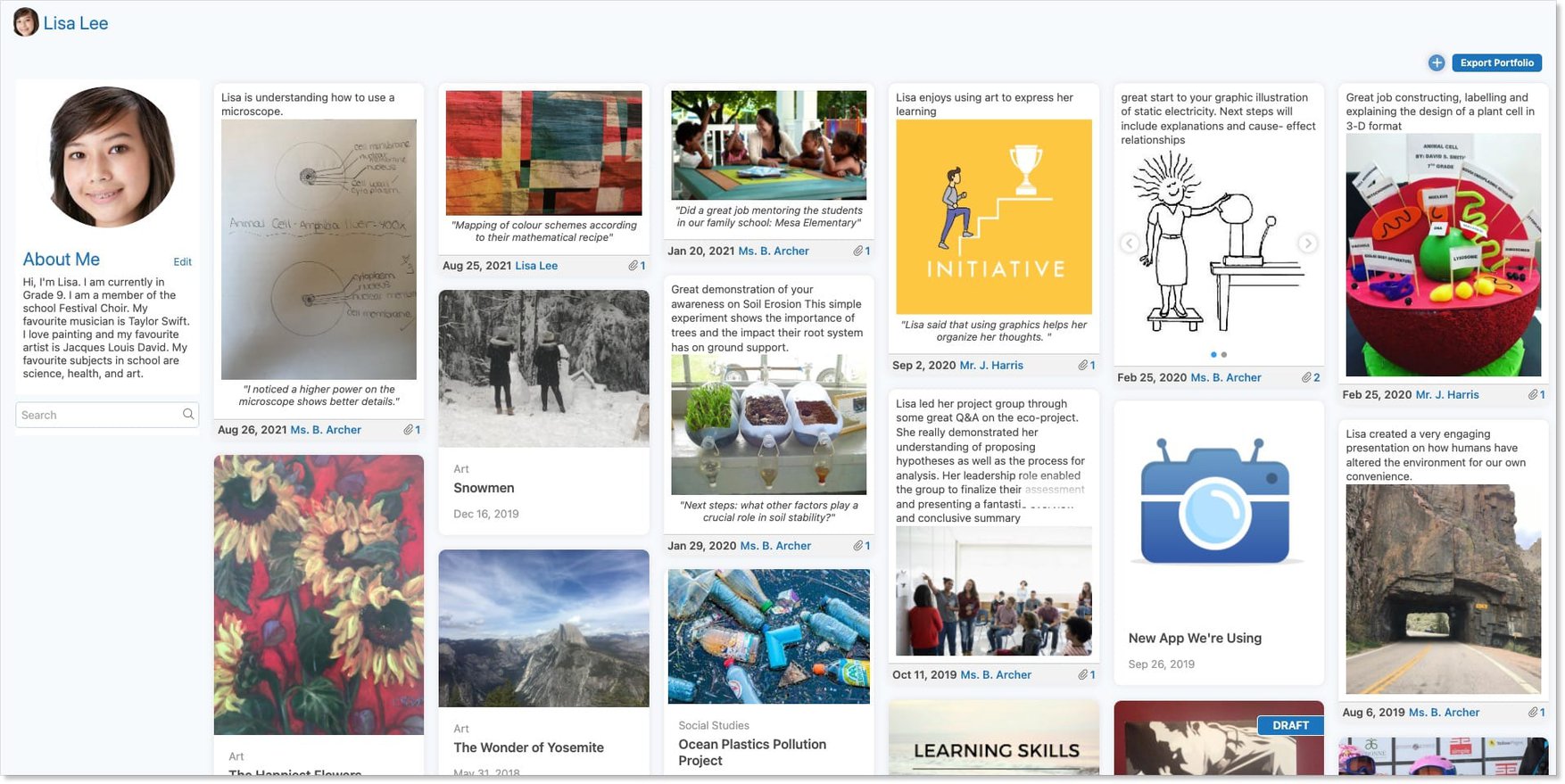Open the ocean plastics bottles photo
Viewport: 1565px width, 784px height.
pyautogui.click(x=768, y=637)
